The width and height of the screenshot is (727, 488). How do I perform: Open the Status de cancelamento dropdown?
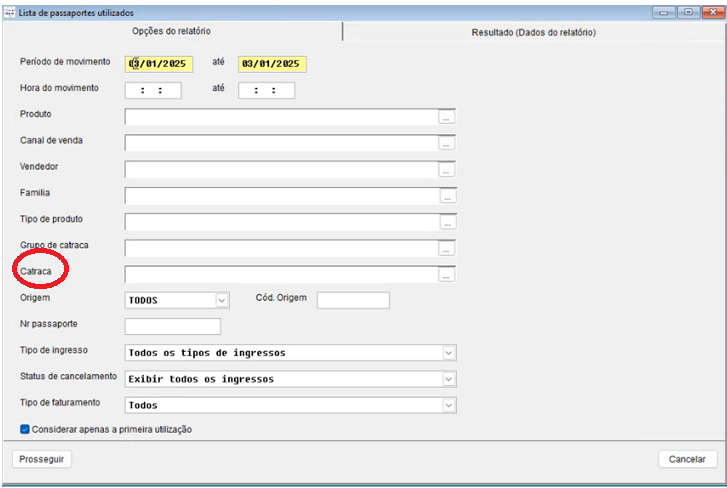[449, 379]
